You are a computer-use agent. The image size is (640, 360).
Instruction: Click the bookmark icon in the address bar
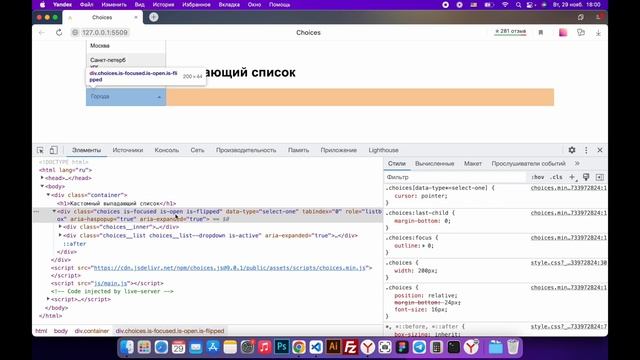[x=541, y=33]
